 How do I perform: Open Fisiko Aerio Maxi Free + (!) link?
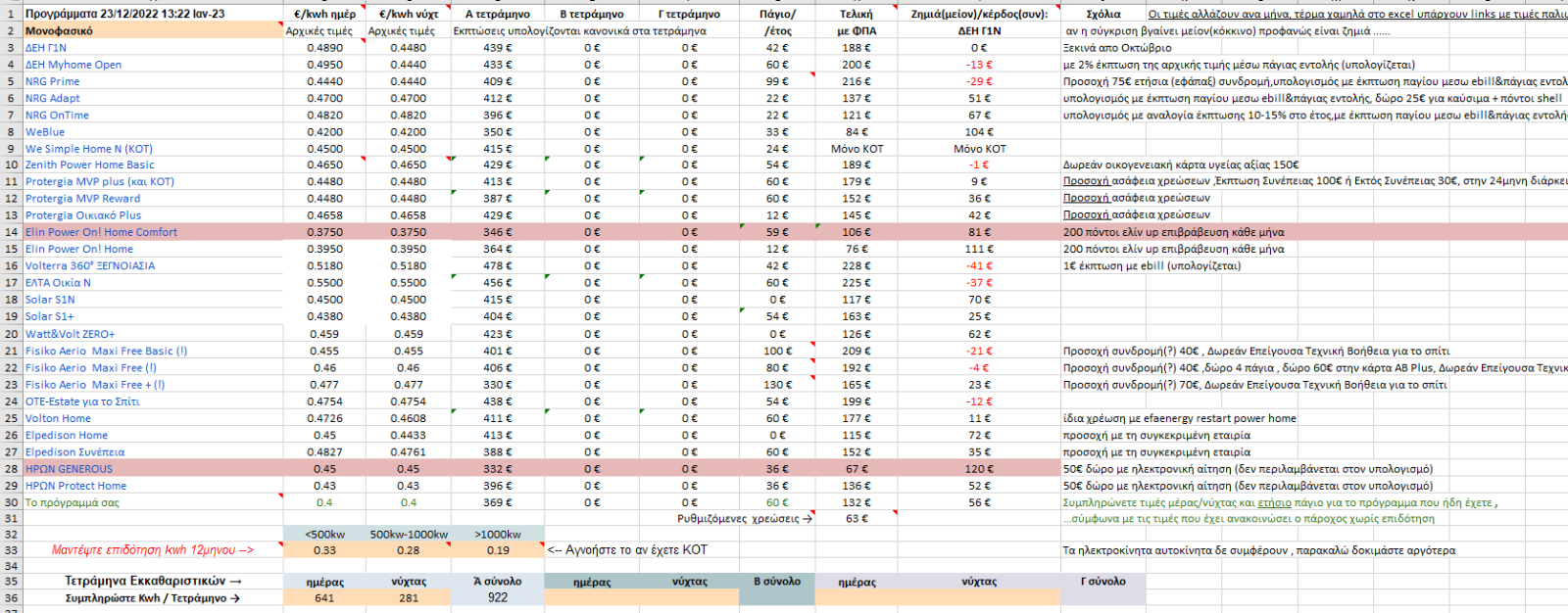click(95, 384)
